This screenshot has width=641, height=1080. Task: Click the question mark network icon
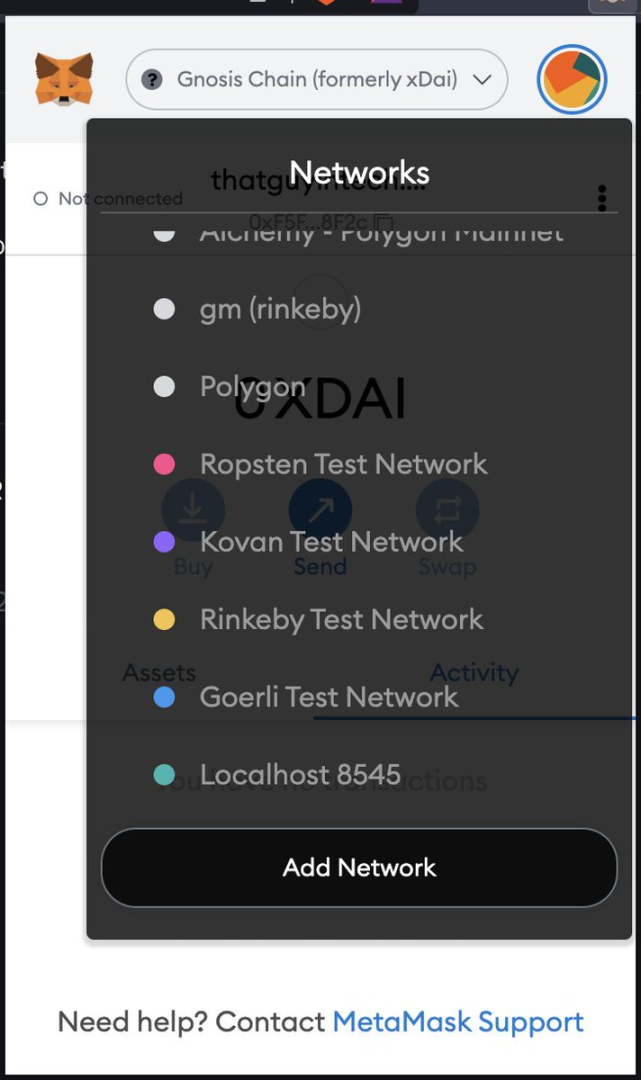[x=152, y=79]
